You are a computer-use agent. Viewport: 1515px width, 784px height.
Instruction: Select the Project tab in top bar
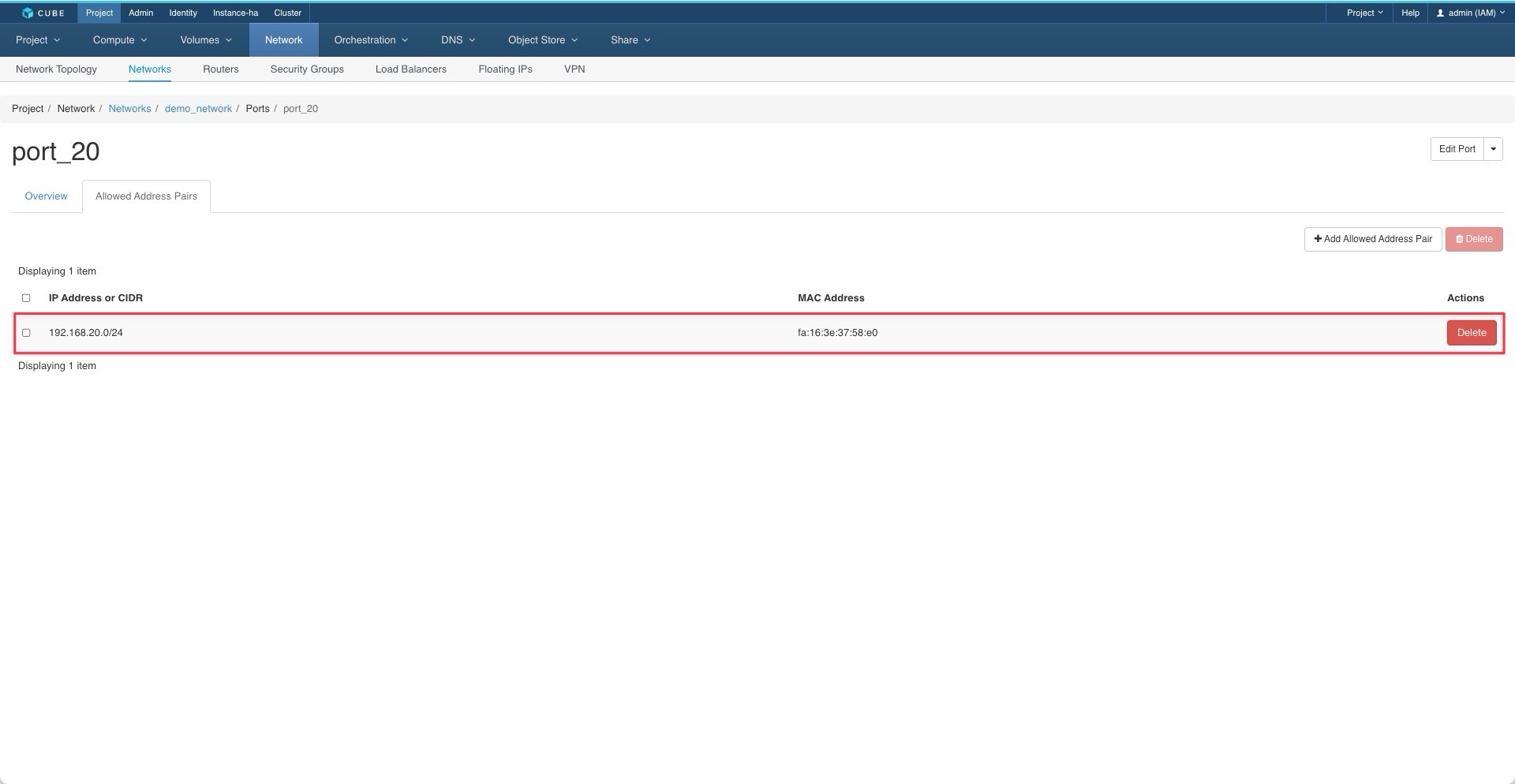point(99,13)
